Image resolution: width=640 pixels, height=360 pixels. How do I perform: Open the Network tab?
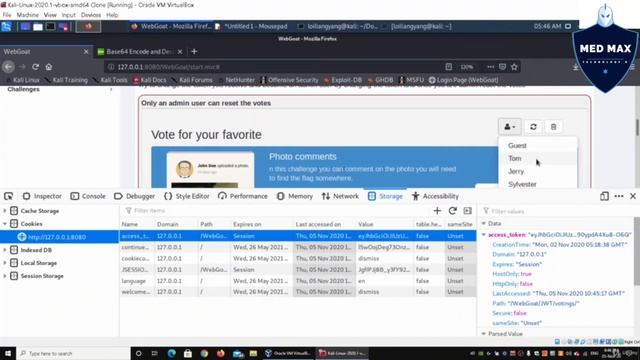click(340, 196)
